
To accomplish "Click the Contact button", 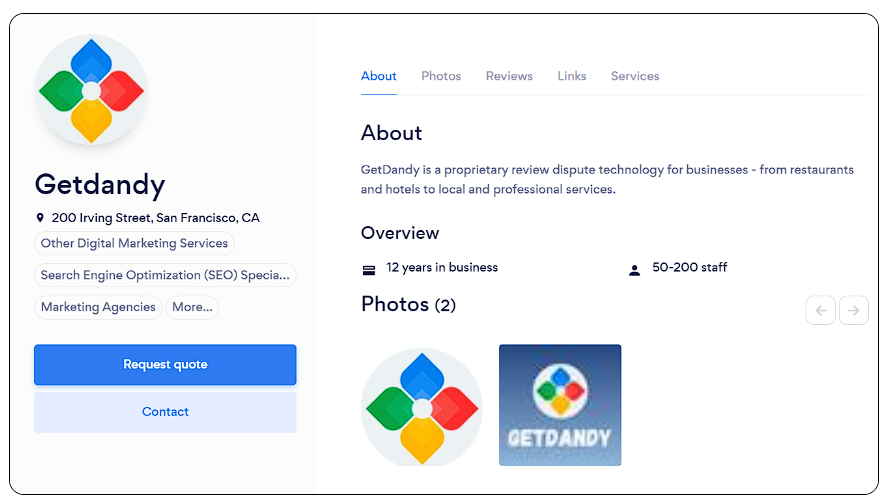I will click(x=165, y=412).
